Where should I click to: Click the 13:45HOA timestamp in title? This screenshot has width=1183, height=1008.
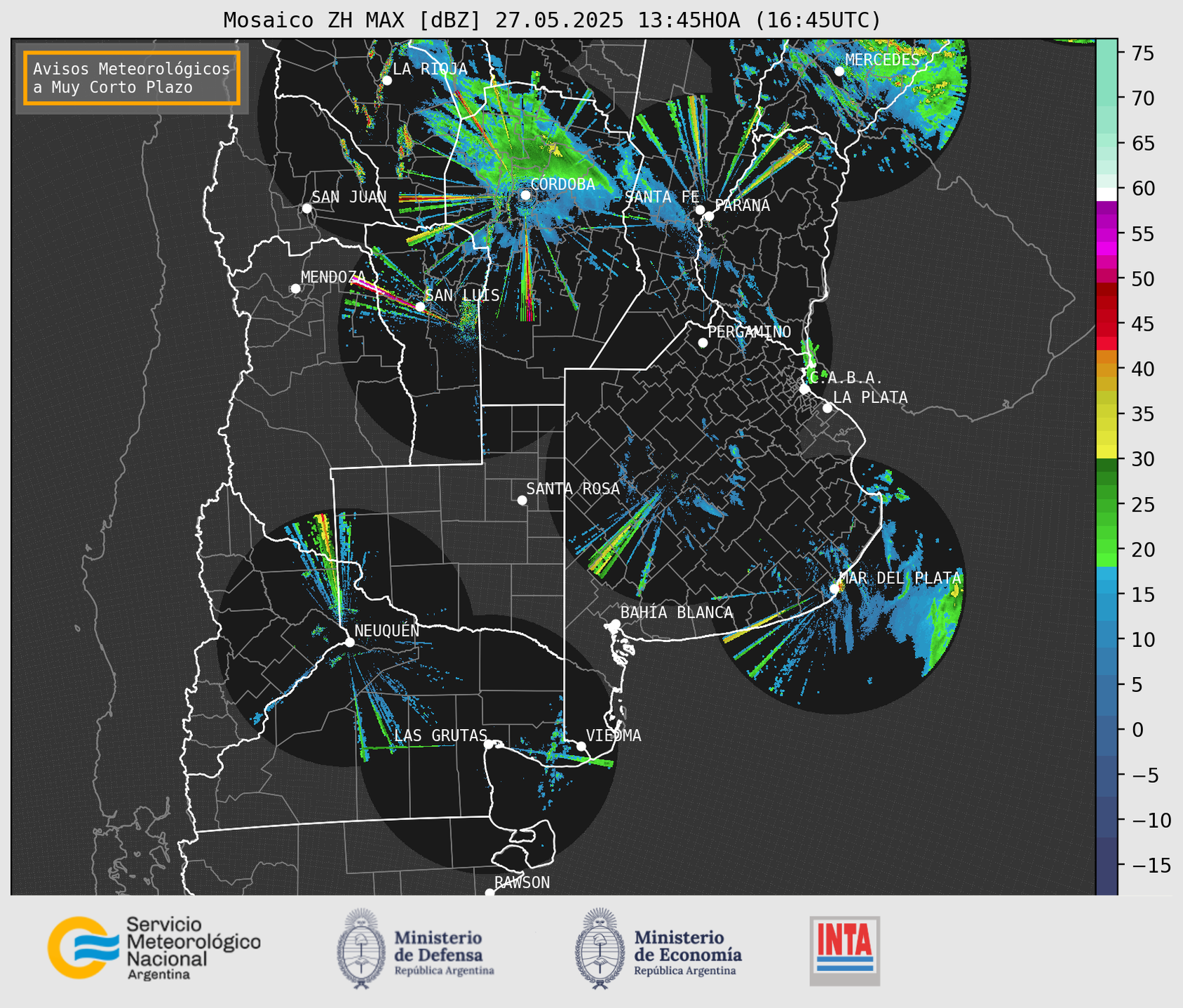tap(688, 20)
